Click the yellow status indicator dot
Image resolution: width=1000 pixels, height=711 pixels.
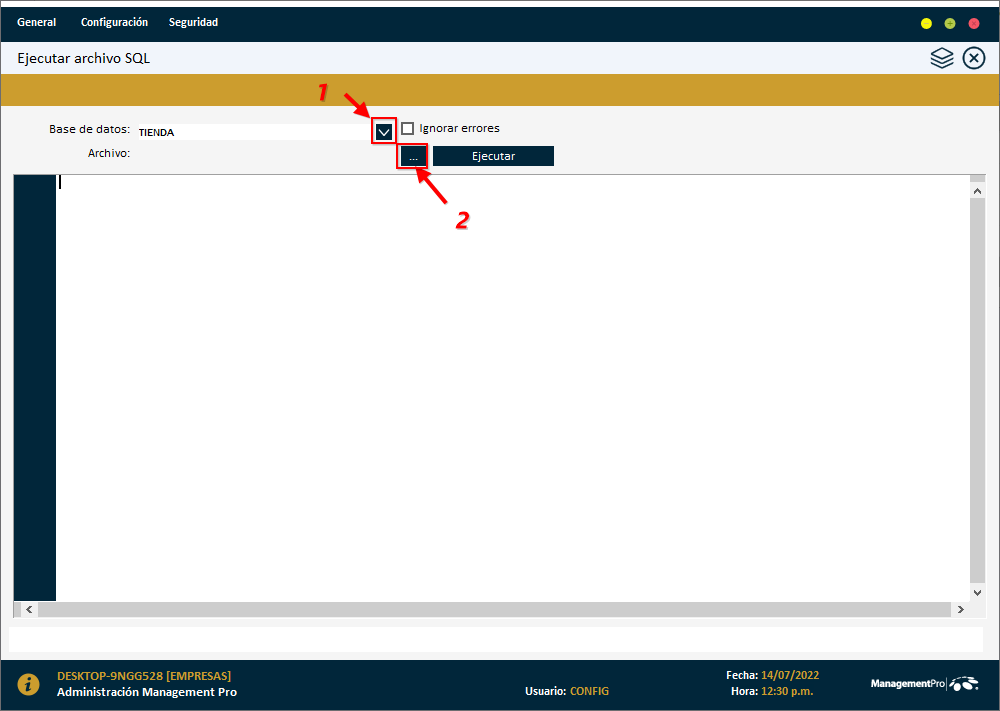coord(926,22)
